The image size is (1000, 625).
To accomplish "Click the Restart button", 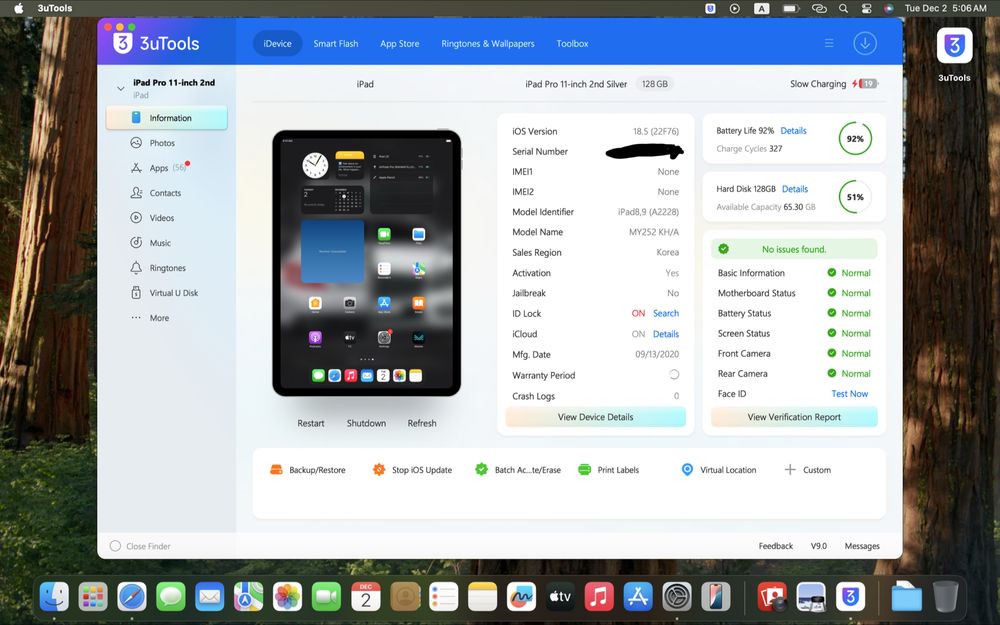I will 311,423.
